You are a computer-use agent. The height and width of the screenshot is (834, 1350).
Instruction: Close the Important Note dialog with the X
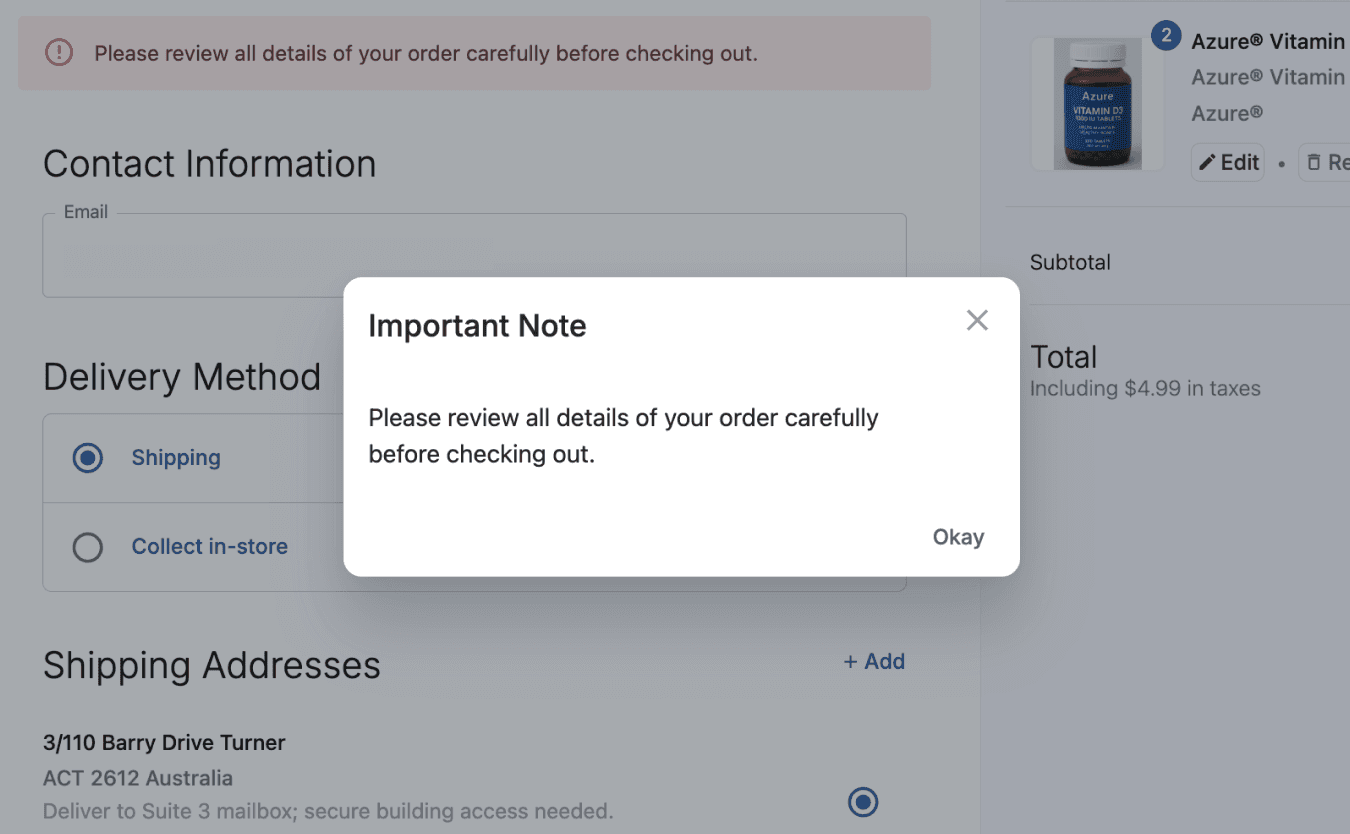coord(977,320)
